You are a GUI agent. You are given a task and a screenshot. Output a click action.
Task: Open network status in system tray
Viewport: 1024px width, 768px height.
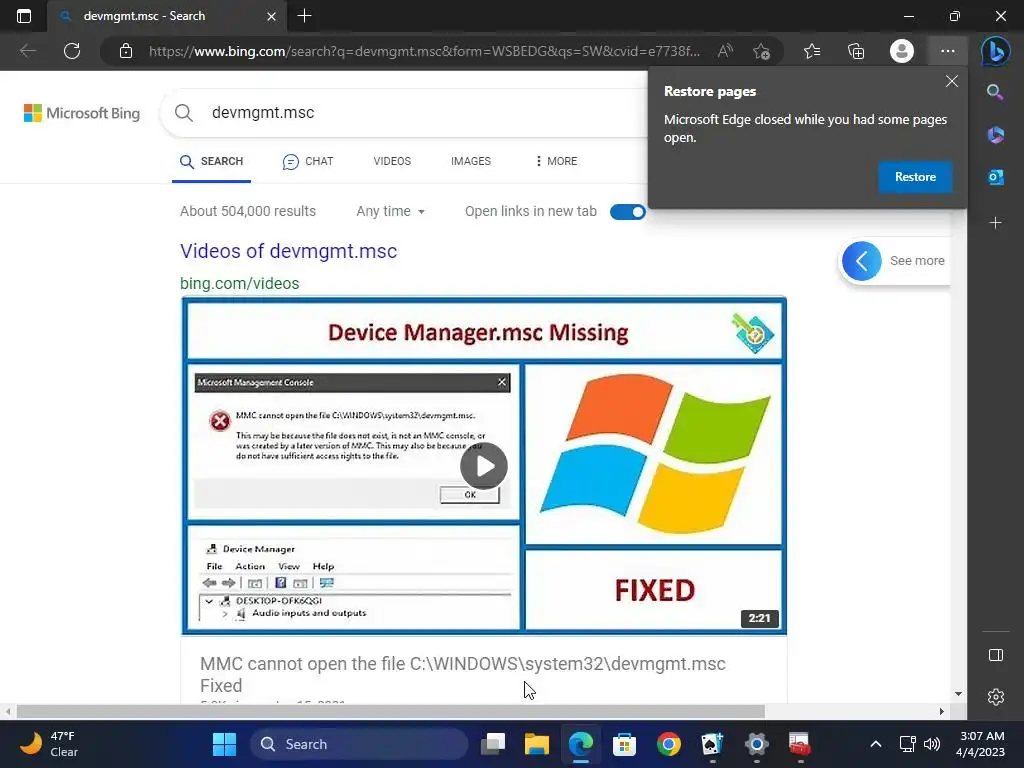[907, 744]
